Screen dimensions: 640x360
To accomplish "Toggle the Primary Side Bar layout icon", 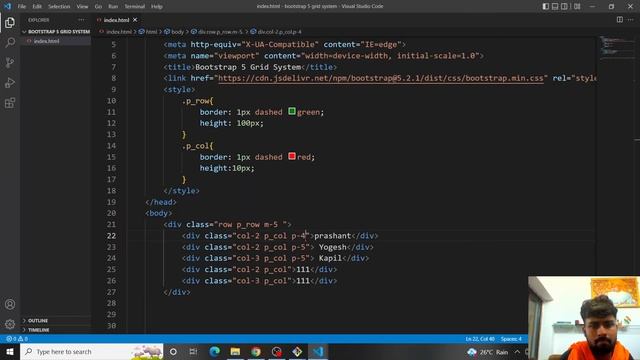I will (546, 6).
